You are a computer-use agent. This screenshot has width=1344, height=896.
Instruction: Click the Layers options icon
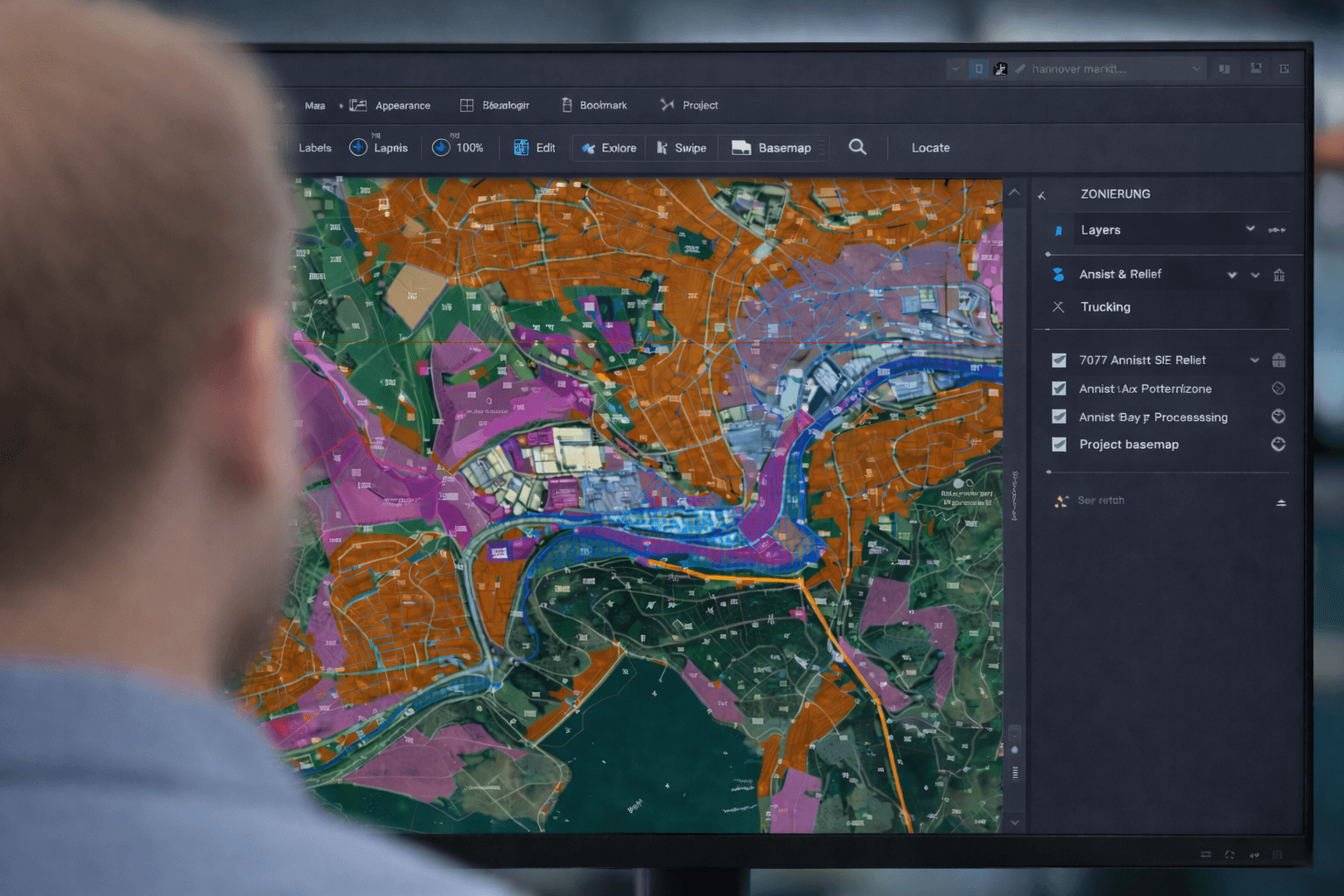1277,230
